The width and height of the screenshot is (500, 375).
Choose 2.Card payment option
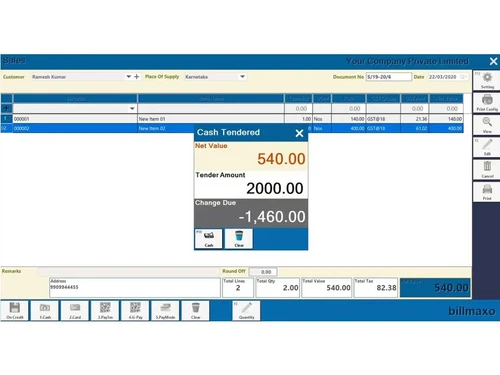(x=75, y=311)
